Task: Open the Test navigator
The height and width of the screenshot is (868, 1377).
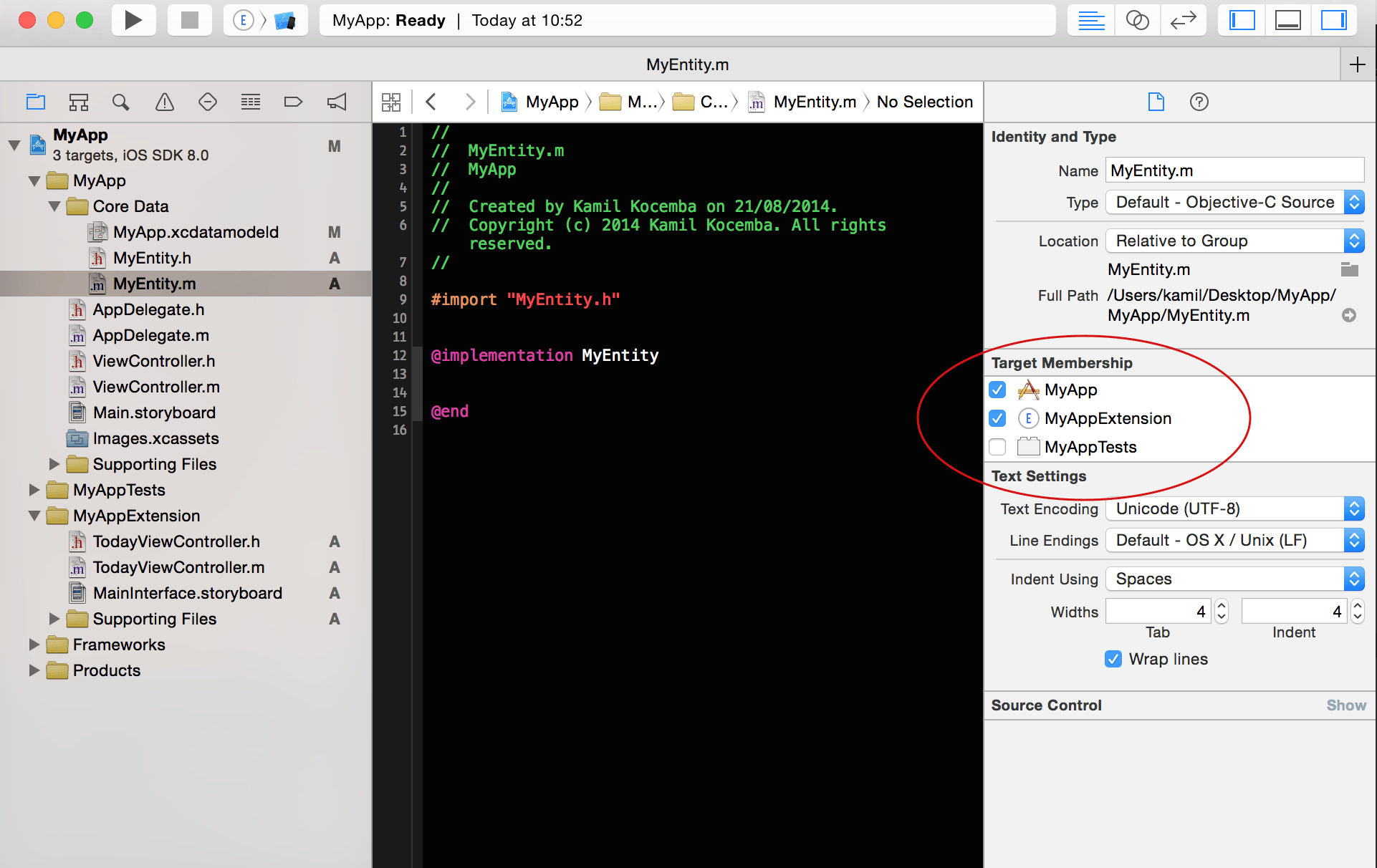Action: tap(208, 102)
